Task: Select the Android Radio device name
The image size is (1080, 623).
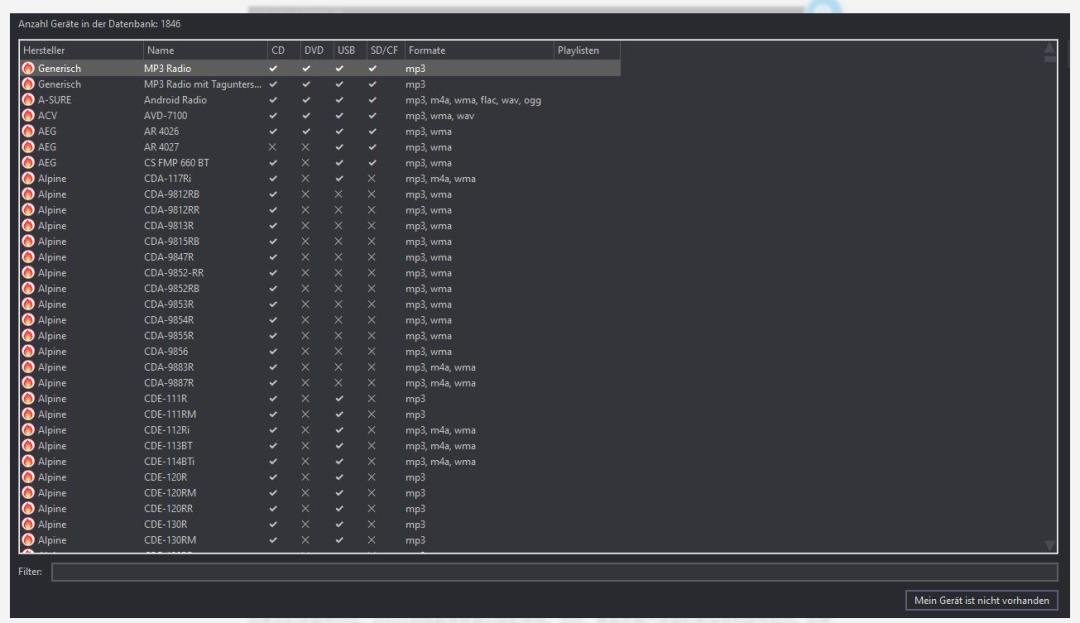Action: coord(175,100)
